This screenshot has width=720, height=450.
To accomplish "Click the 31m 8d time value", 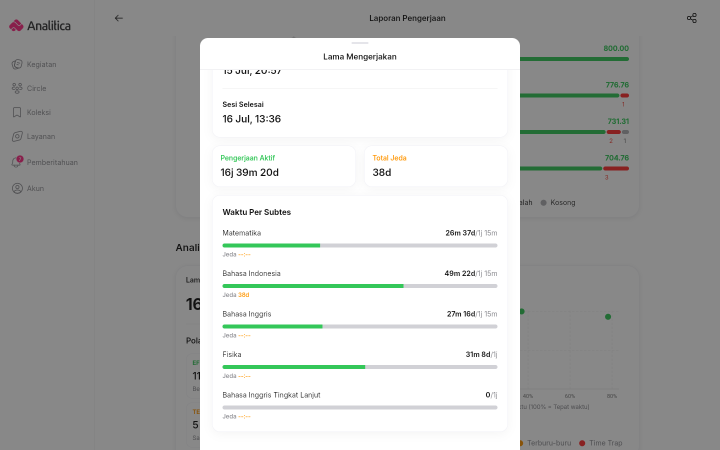I will 478,354.
